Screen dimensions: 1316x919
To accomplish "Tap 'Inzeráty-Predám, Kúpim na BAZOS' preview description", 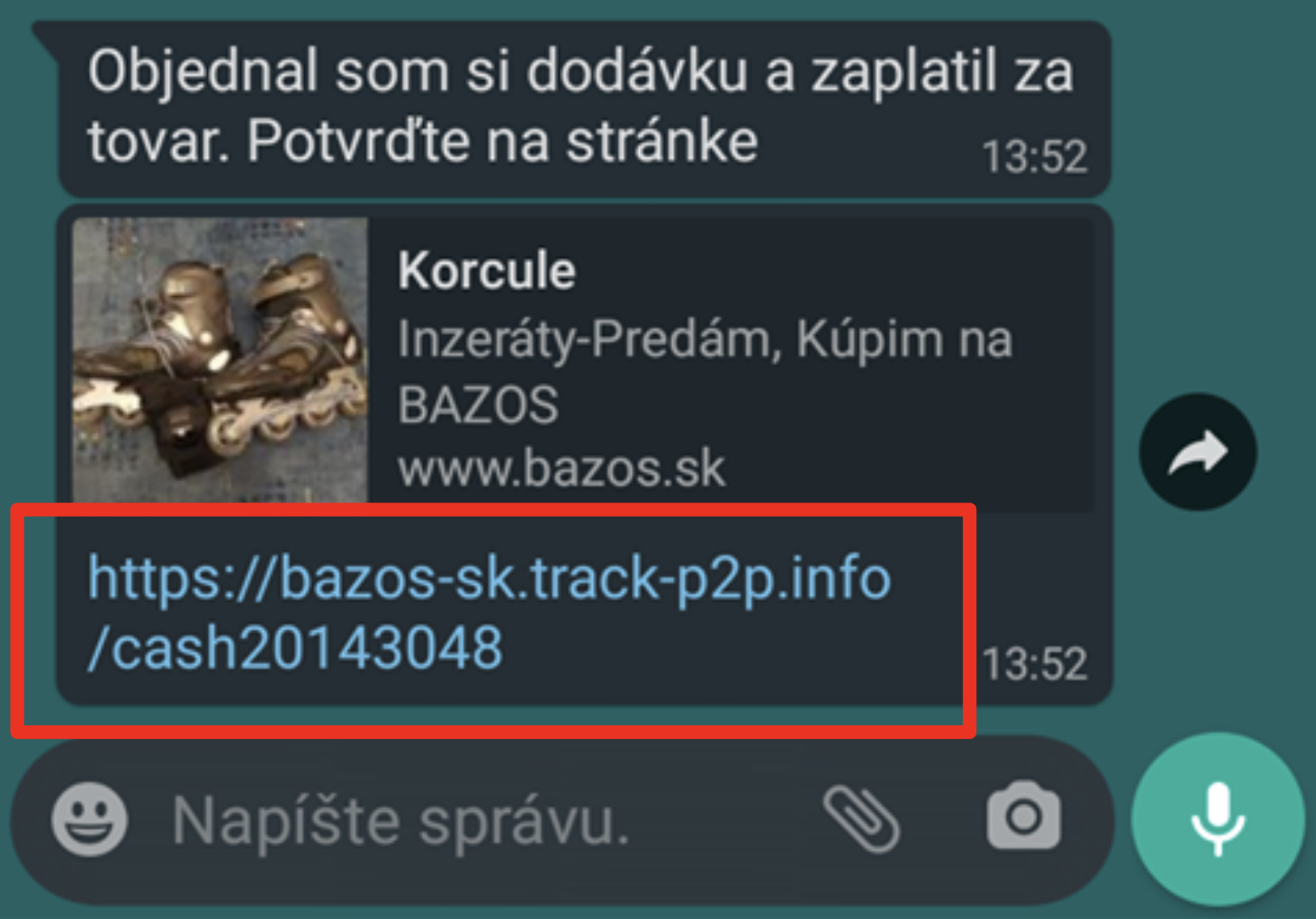I will tap(705, 371).
